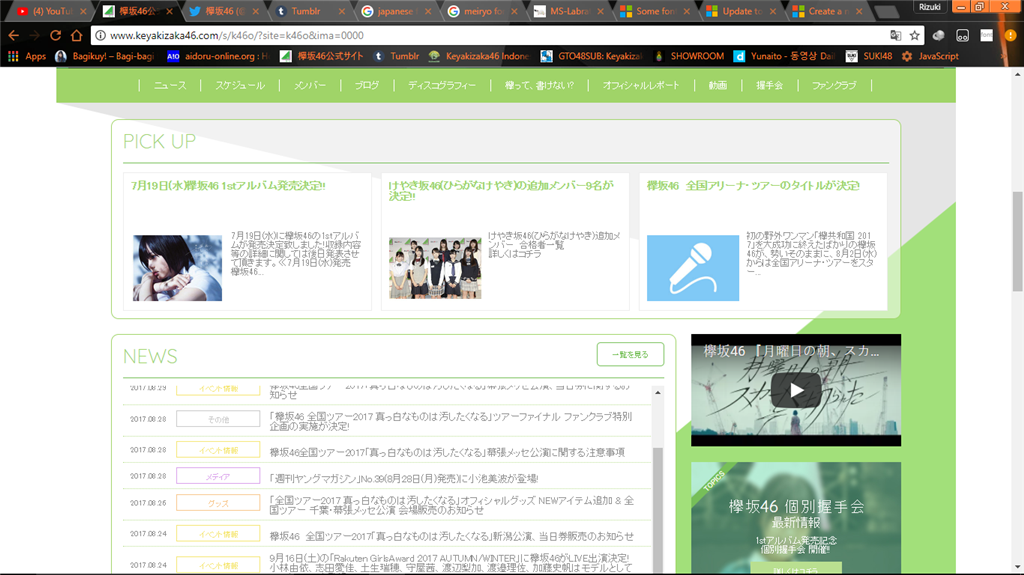Click the Chrome extension icon next to star

click(938, 35)
